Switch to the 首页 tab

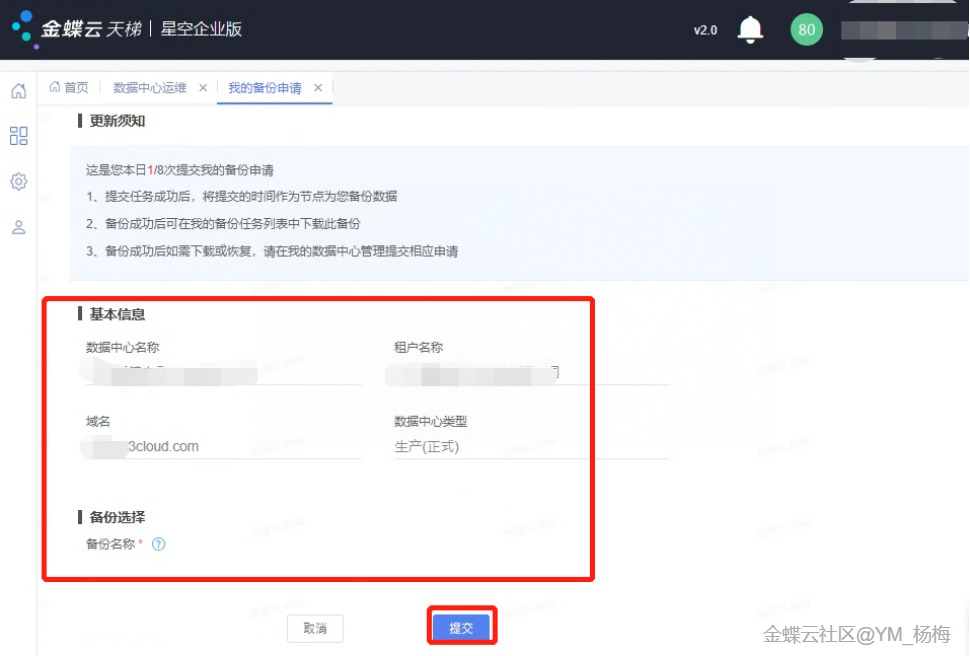click(69, 87)
